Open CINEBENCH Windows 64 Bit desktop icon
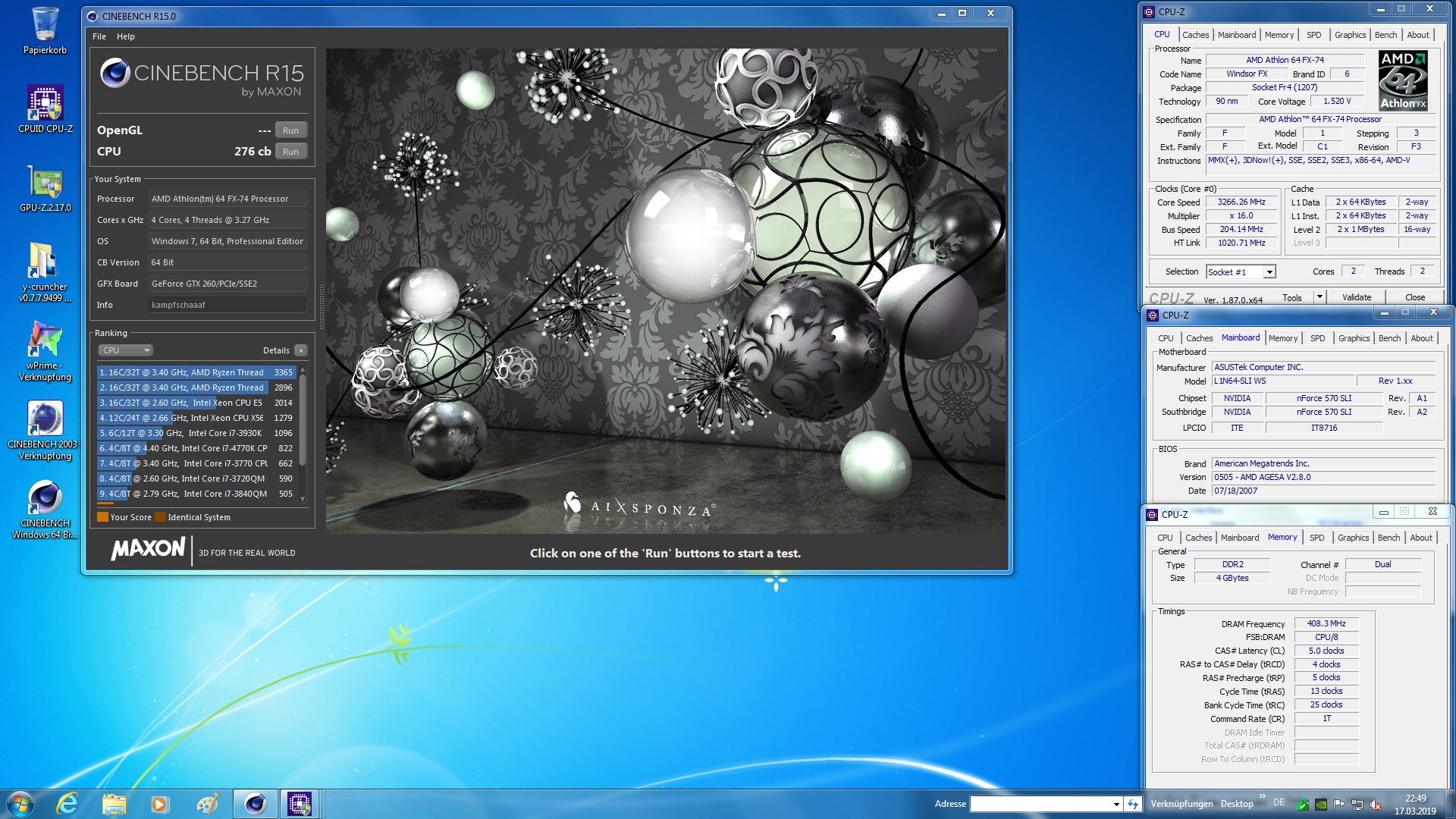Screen dimensions: 1456x819 coord(45,510)
